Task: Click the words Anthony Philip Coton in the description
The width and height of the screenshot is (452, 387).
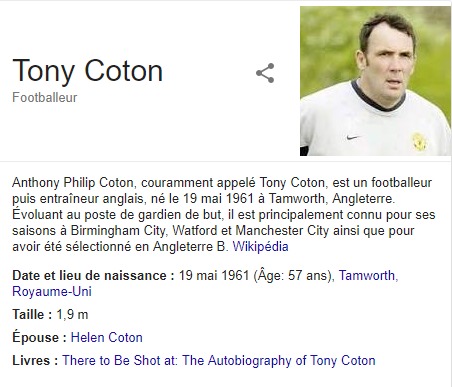Action: [73, 183]
